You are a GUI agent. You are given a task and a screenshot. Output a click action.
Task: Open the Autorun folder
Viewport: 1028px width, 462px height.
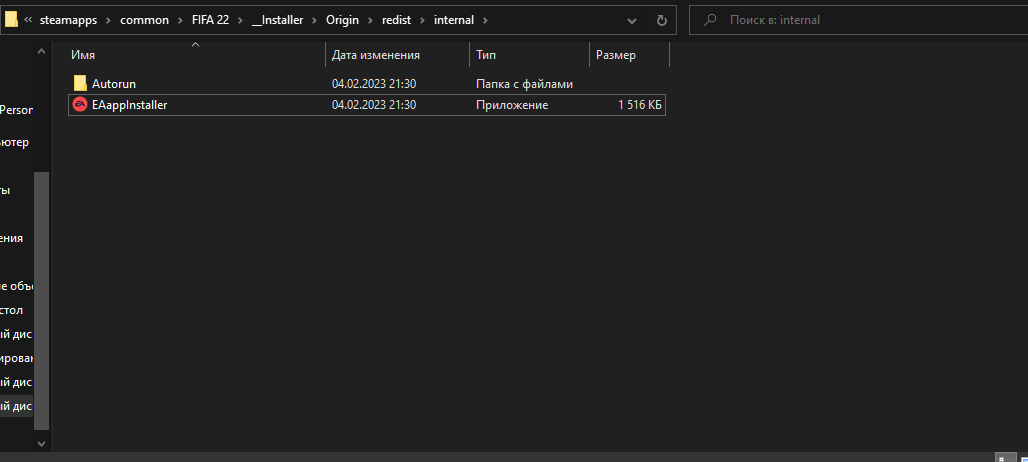point(114,84)
